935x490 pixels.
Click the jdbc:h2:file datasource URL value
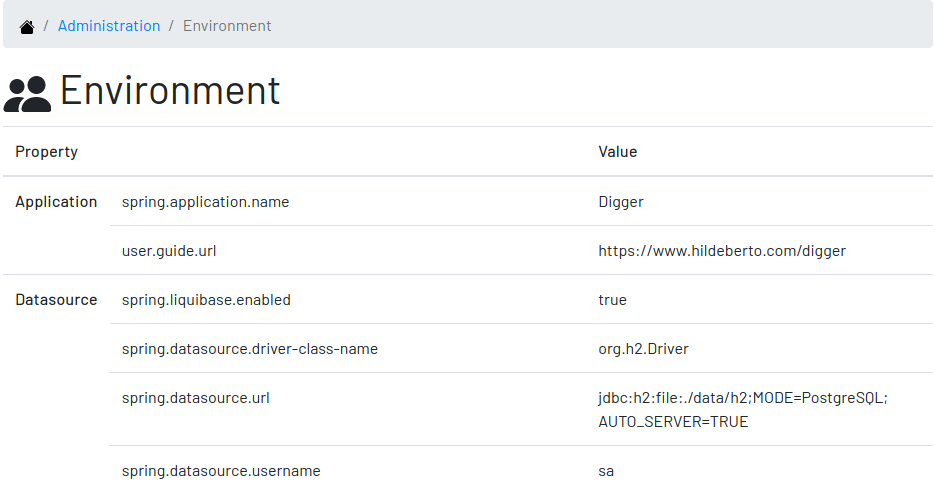[743, 410]
